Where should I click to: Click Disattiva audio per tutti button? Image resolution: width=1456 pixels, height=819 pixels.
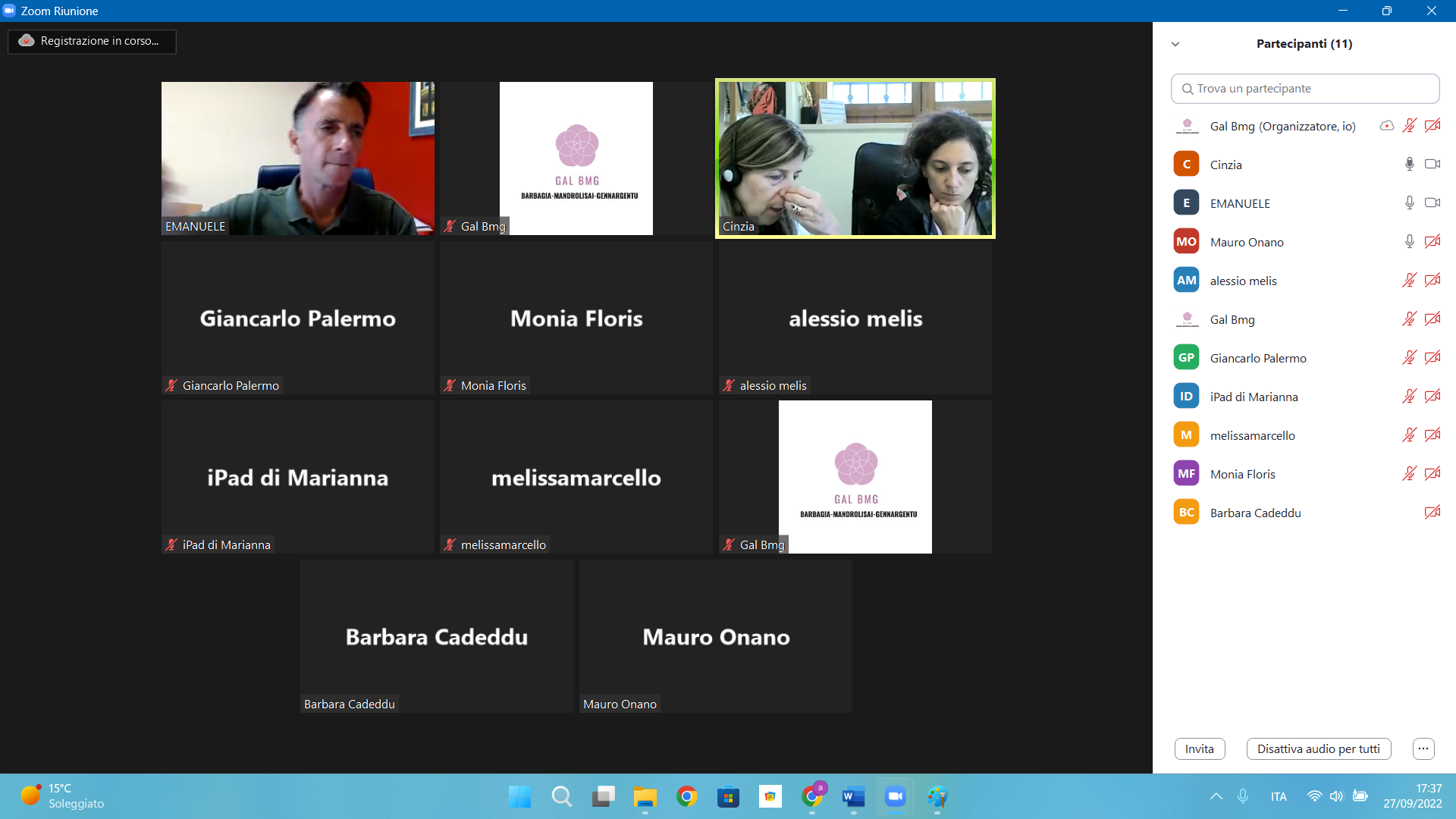click(x=1318, y=748)
